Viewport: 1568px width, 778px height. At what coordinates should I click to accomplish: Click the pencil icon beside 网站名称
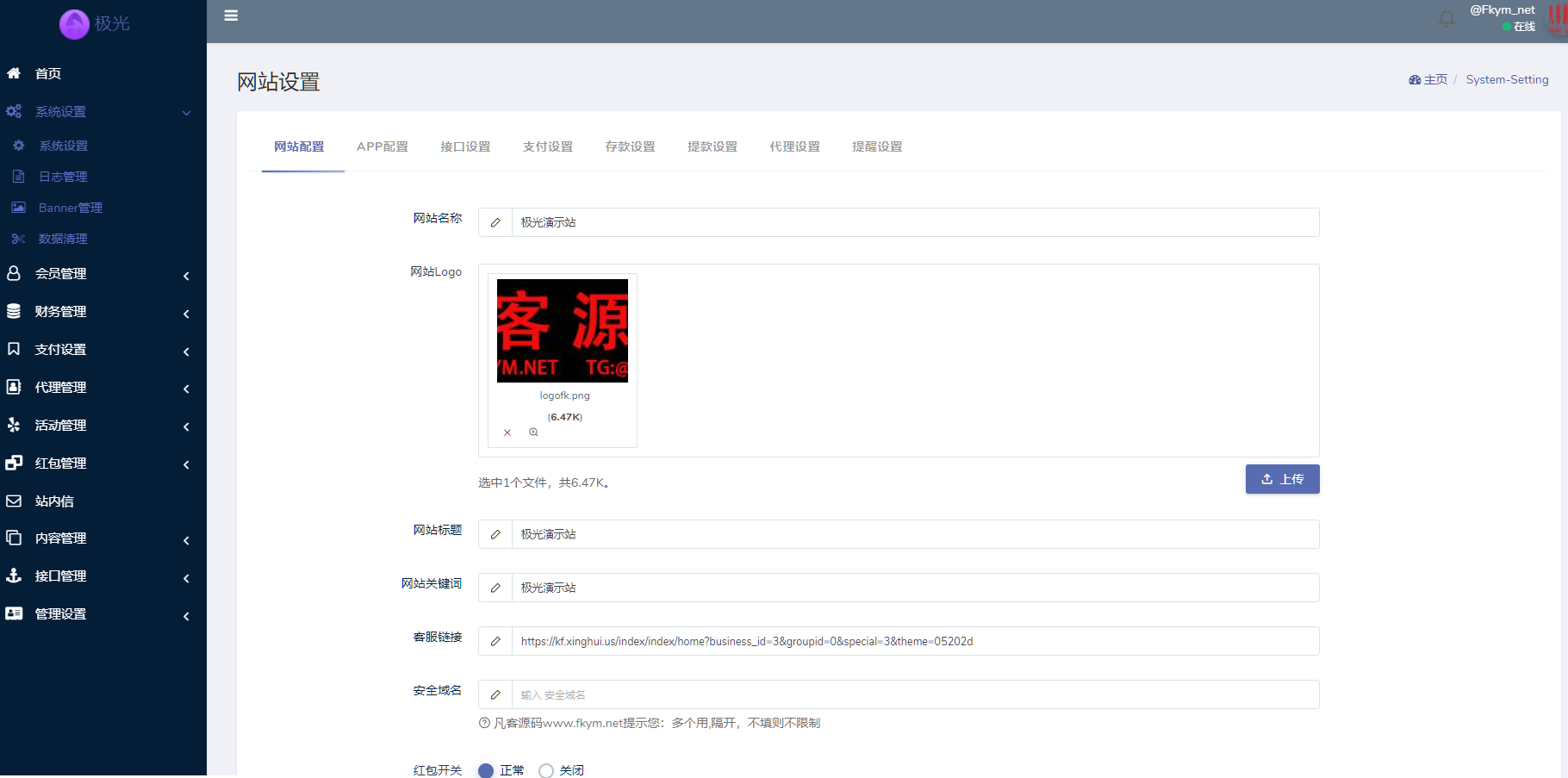pos(495,222)
